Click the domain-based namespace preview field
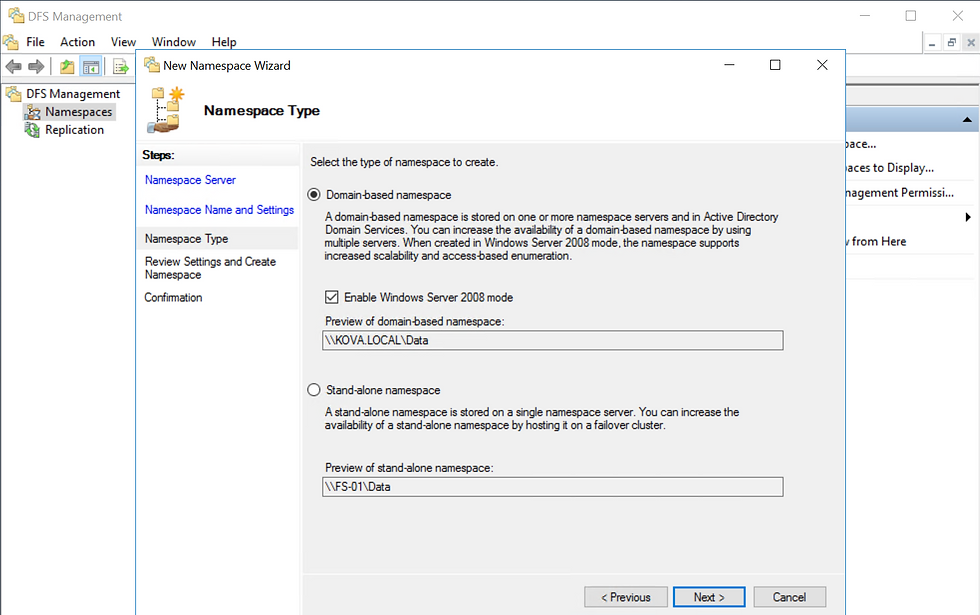The height and width of the screenshot is (615, 980). 552,341
